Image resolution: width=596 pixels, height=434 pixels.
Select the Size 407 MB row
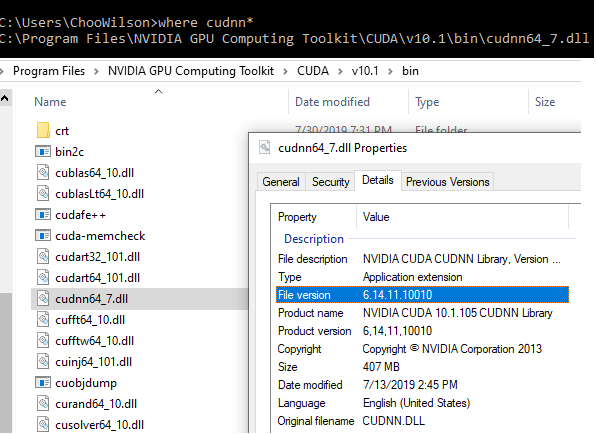(x=422, y=367)
